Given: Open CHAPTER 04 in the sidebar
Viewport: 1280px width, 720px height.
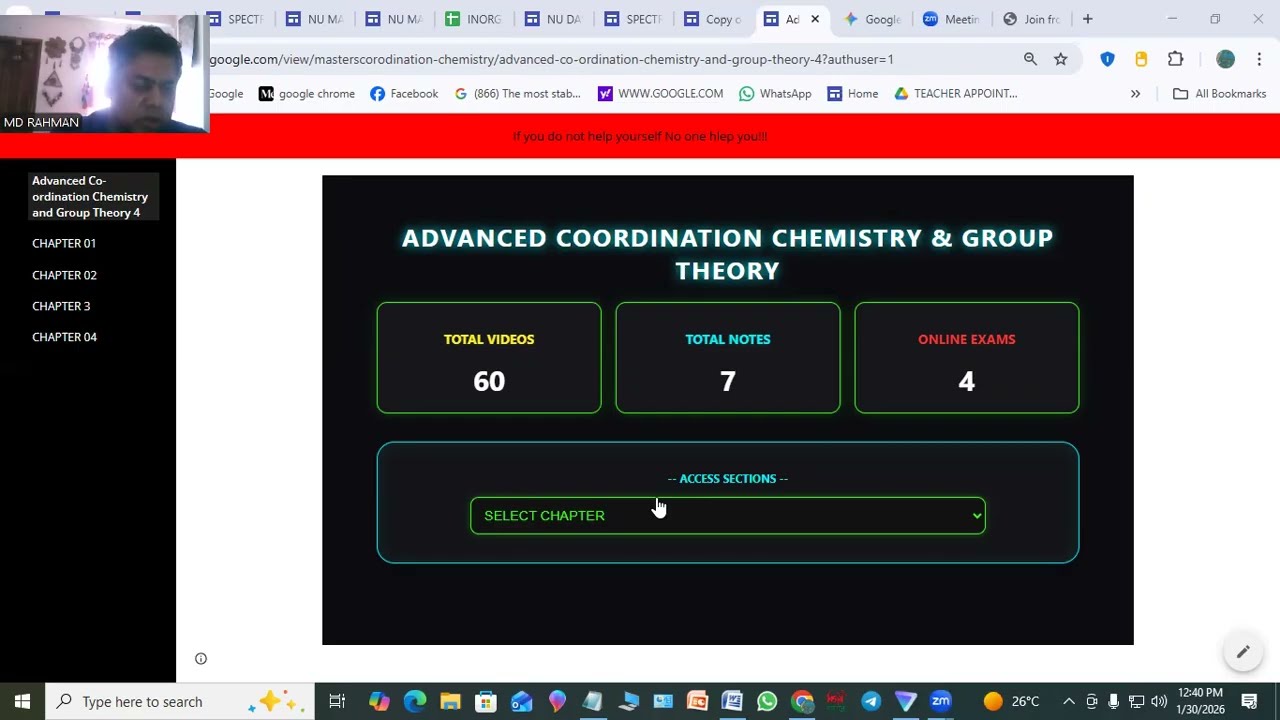Looking at the screenshot, I should click(x=64, y=337).
